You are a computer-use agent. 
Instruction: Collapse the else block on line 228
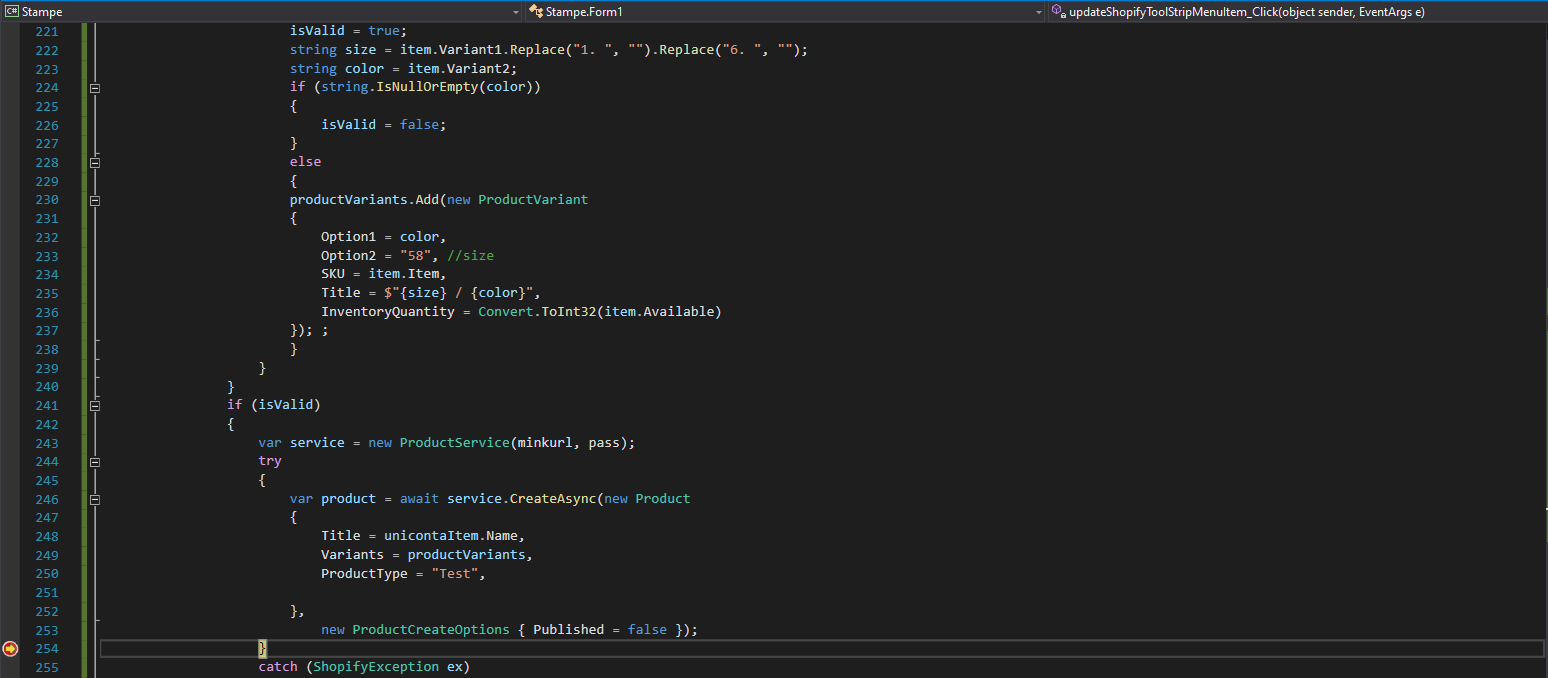(94, 162)
